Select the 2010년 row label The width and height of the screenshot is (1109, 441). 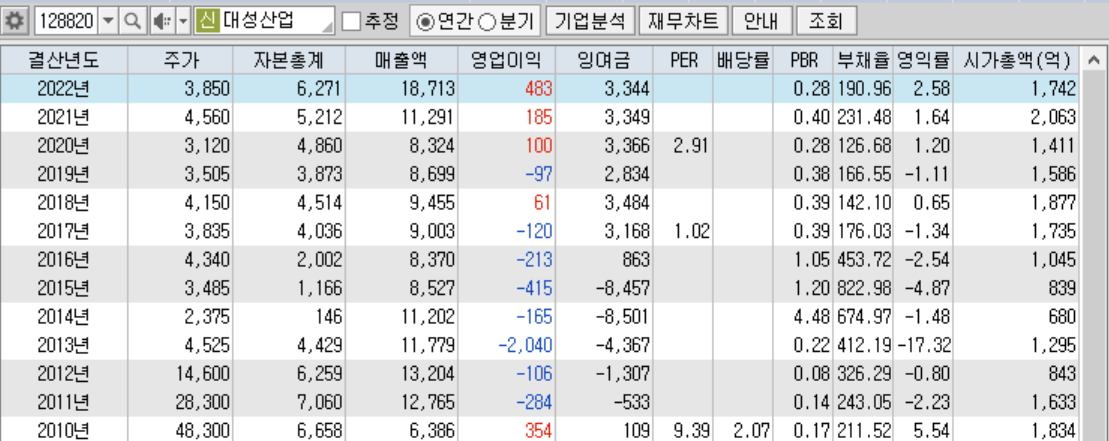pos(64,430)
